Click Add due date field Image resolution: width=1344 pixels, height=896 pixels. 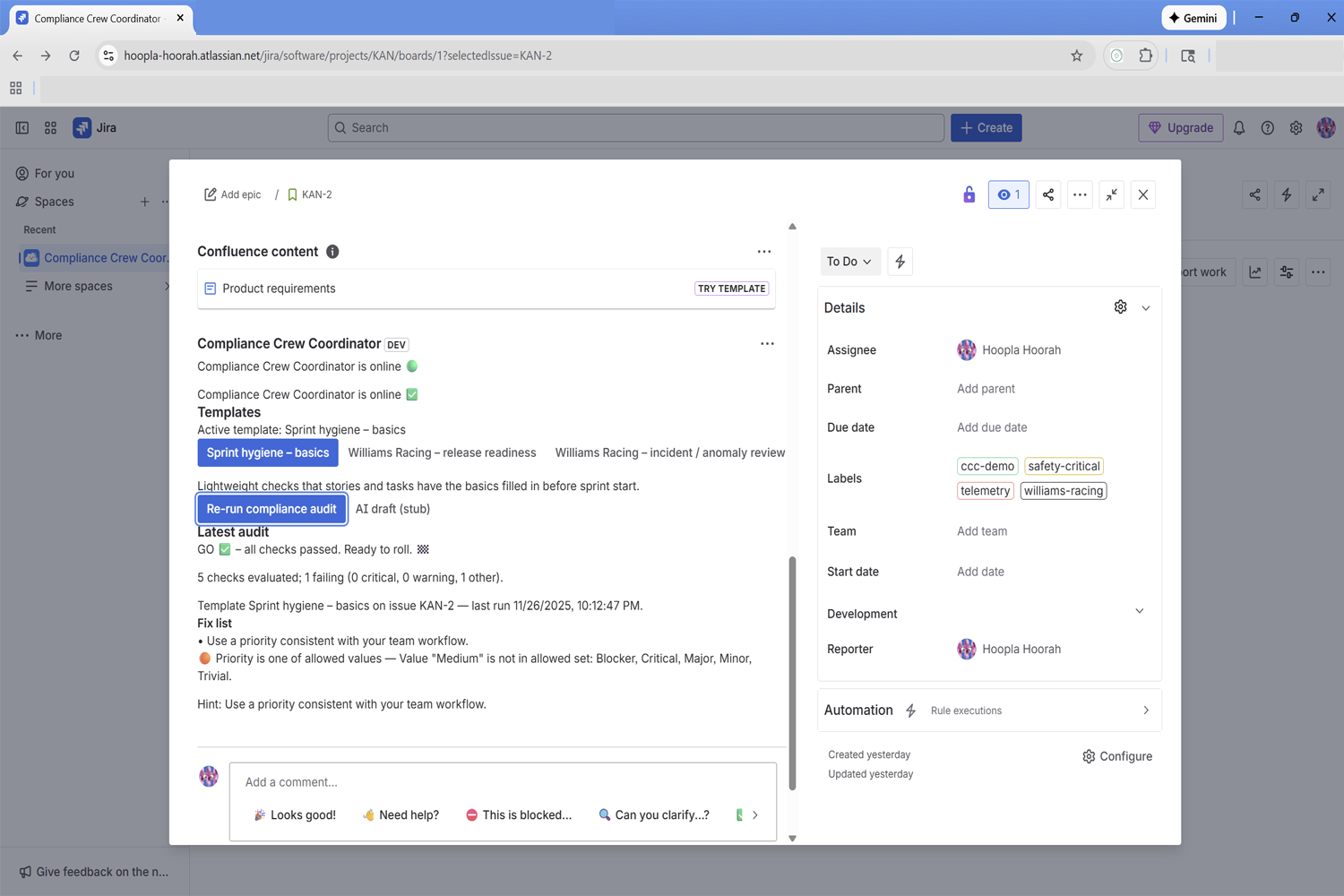tap(992, 427)
